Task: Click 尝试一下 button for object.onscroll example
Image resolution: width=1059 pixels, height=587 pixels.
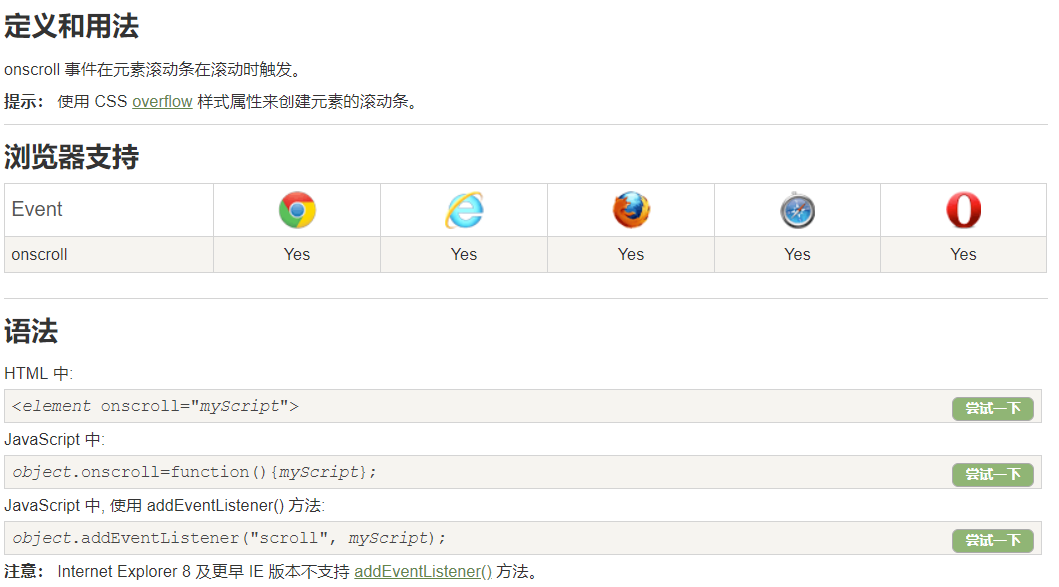Action: click(993, 475)
